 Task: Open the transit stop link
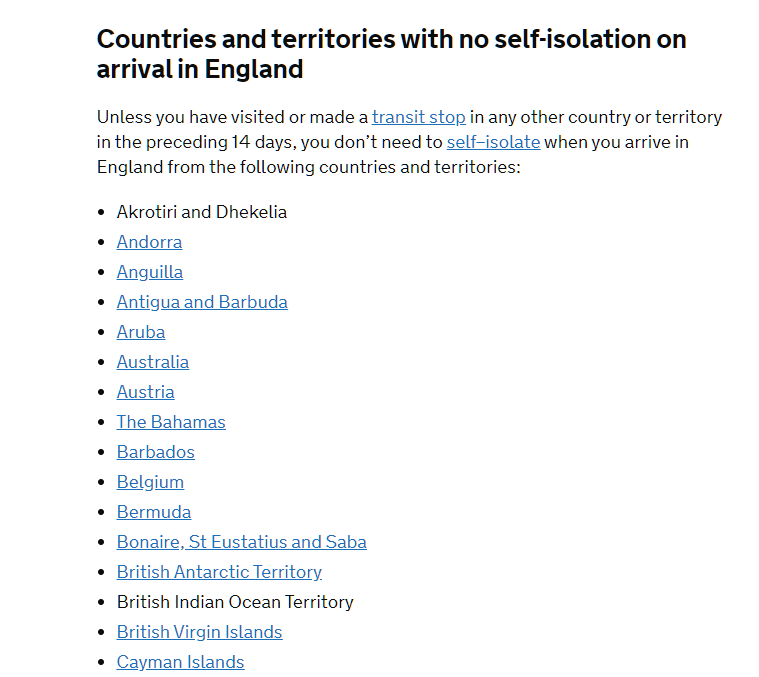tap(418, 117)
